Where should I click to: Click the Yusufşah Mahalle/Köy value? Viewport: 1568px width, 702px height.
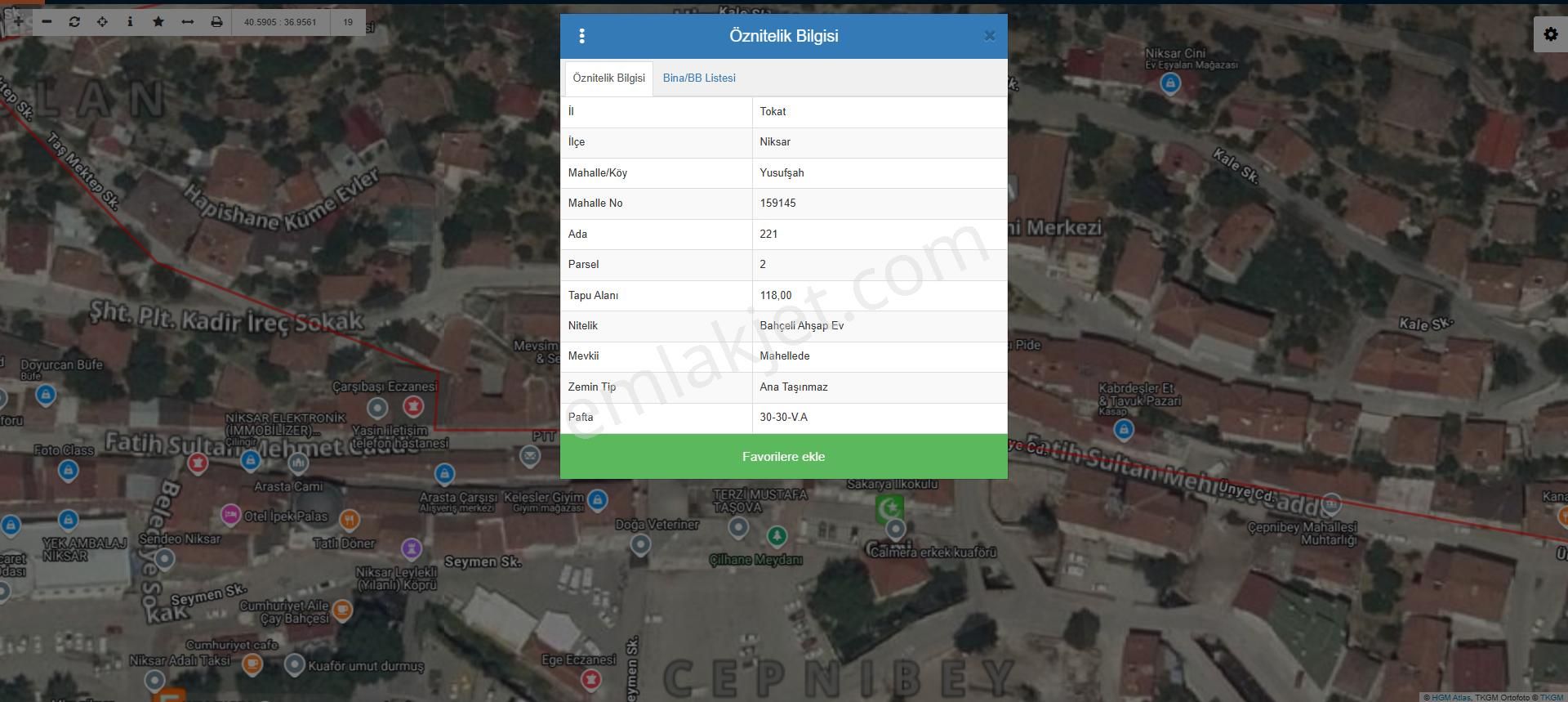point(782,172)
